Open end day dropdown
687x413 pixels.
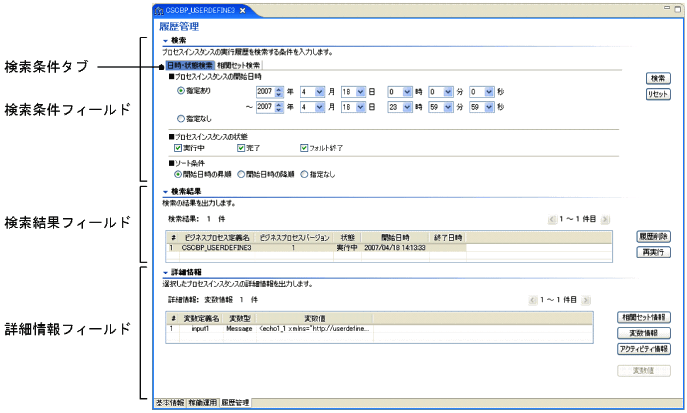coord(361,107)
